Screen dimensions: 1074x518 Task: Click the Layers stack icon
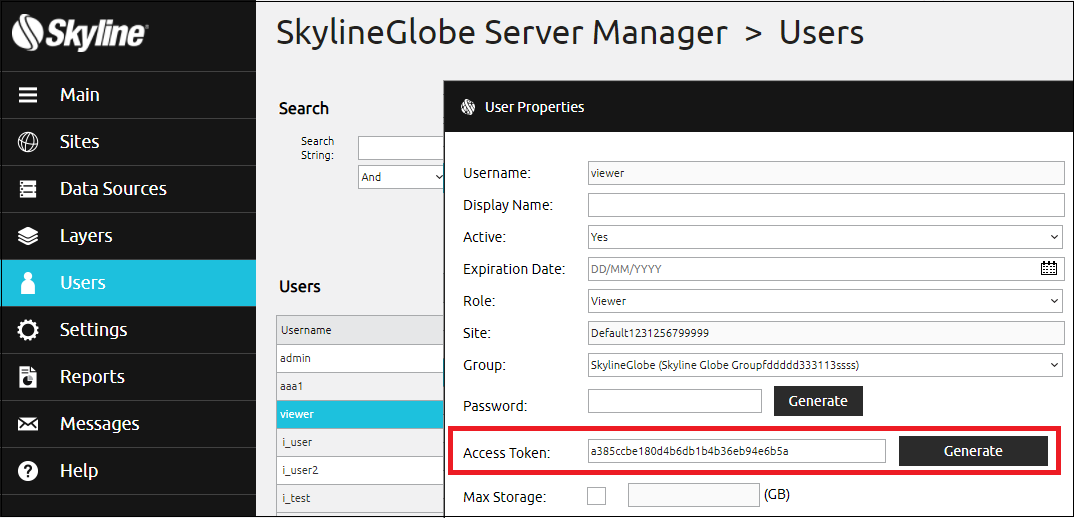28,236
